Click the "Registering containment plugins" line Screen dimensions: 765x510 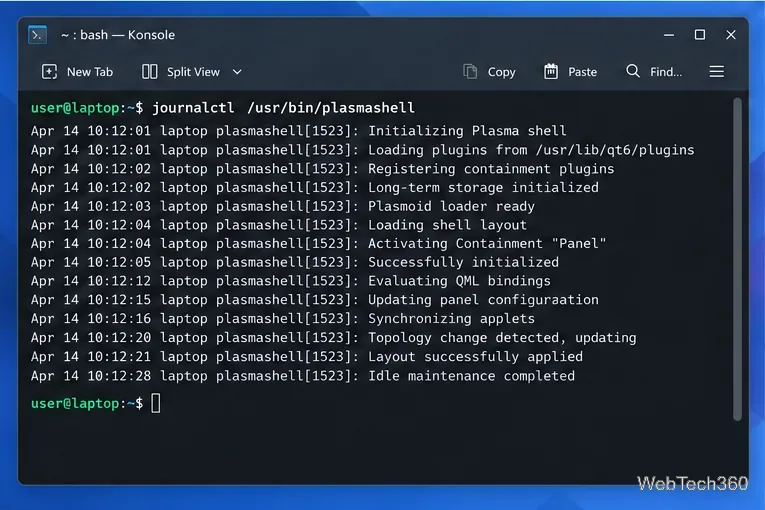pos(322,169)
